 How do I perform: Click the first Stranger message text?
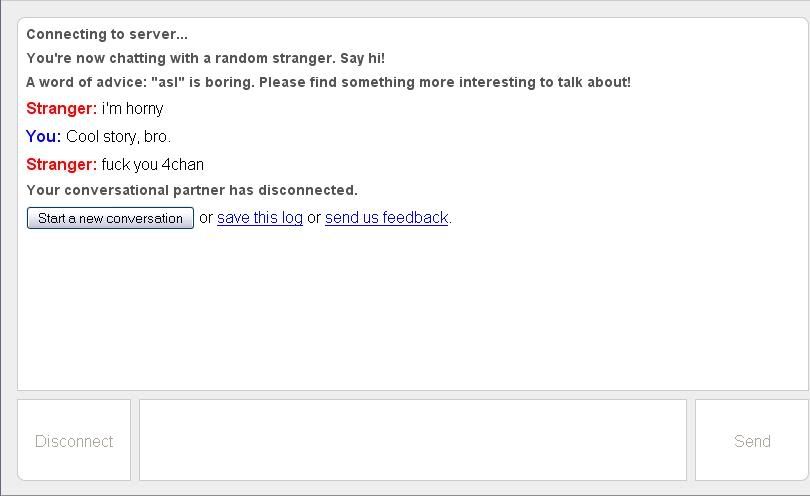(x=132, y=108)
